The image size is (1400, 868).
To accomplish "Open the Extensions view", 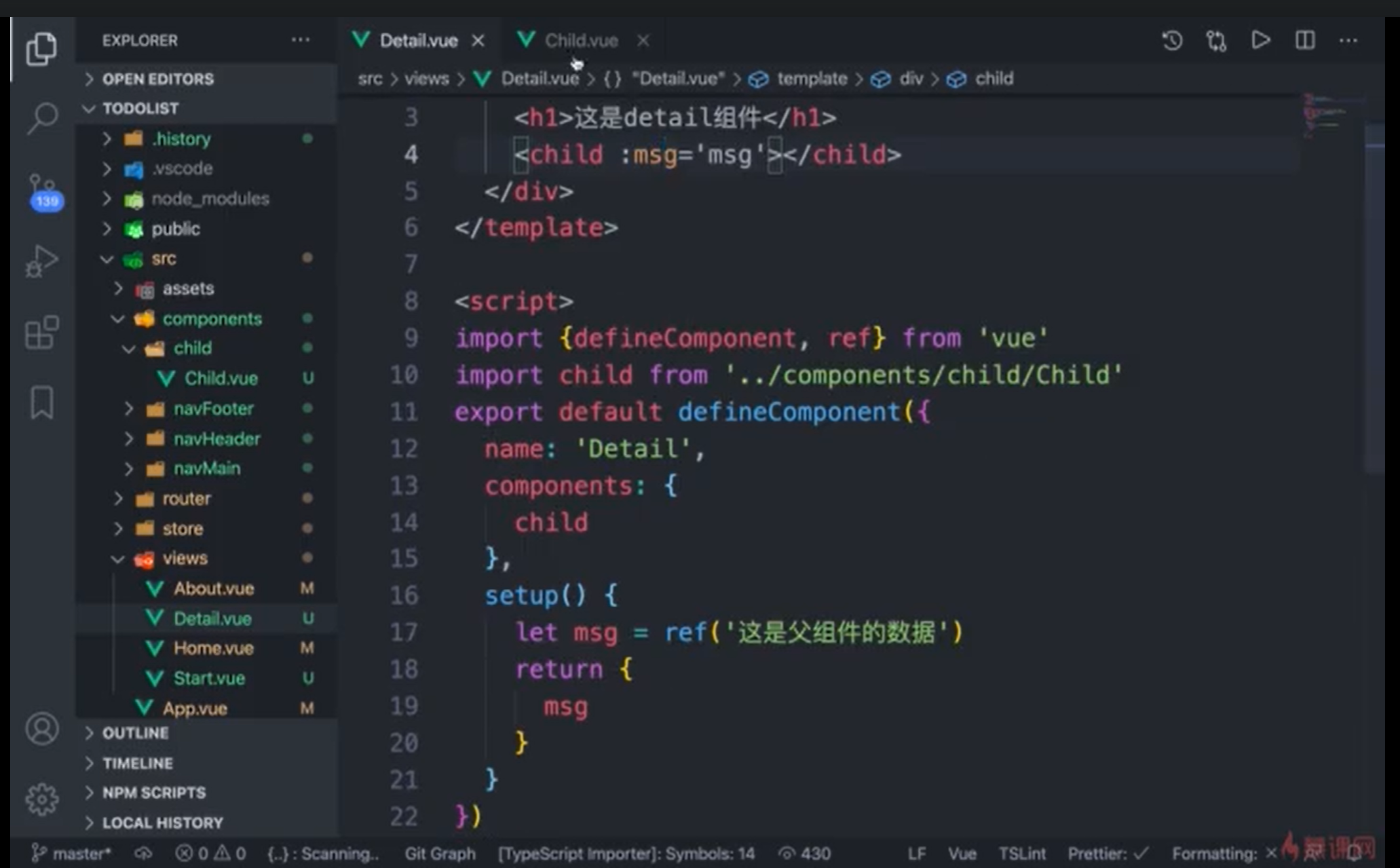I will pyautogui.click(x=43, y=333).
